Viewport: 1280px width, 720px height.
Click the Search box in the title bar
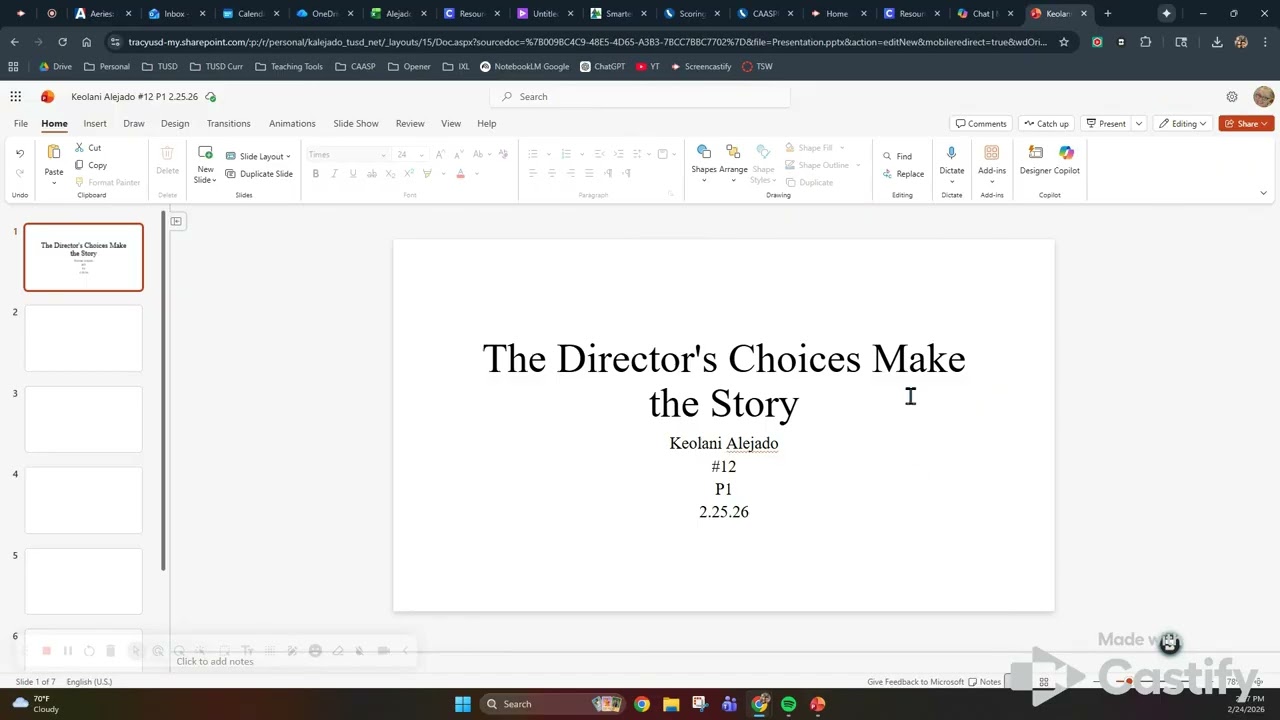pos(640,97)
